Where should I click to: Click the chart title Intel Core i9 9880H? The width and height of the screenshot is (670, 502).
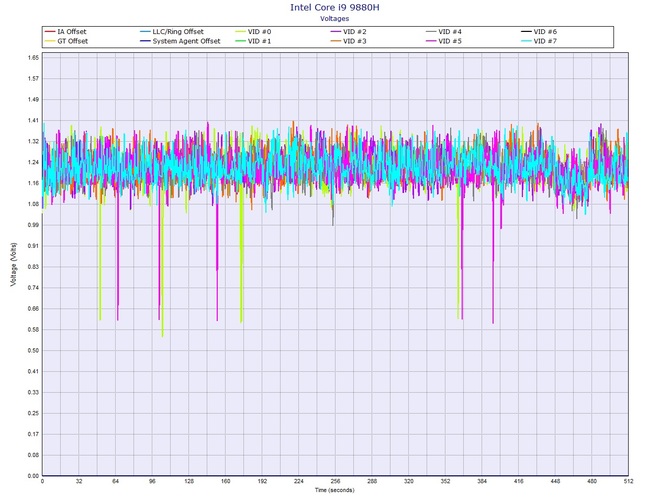tap(335, 7)
